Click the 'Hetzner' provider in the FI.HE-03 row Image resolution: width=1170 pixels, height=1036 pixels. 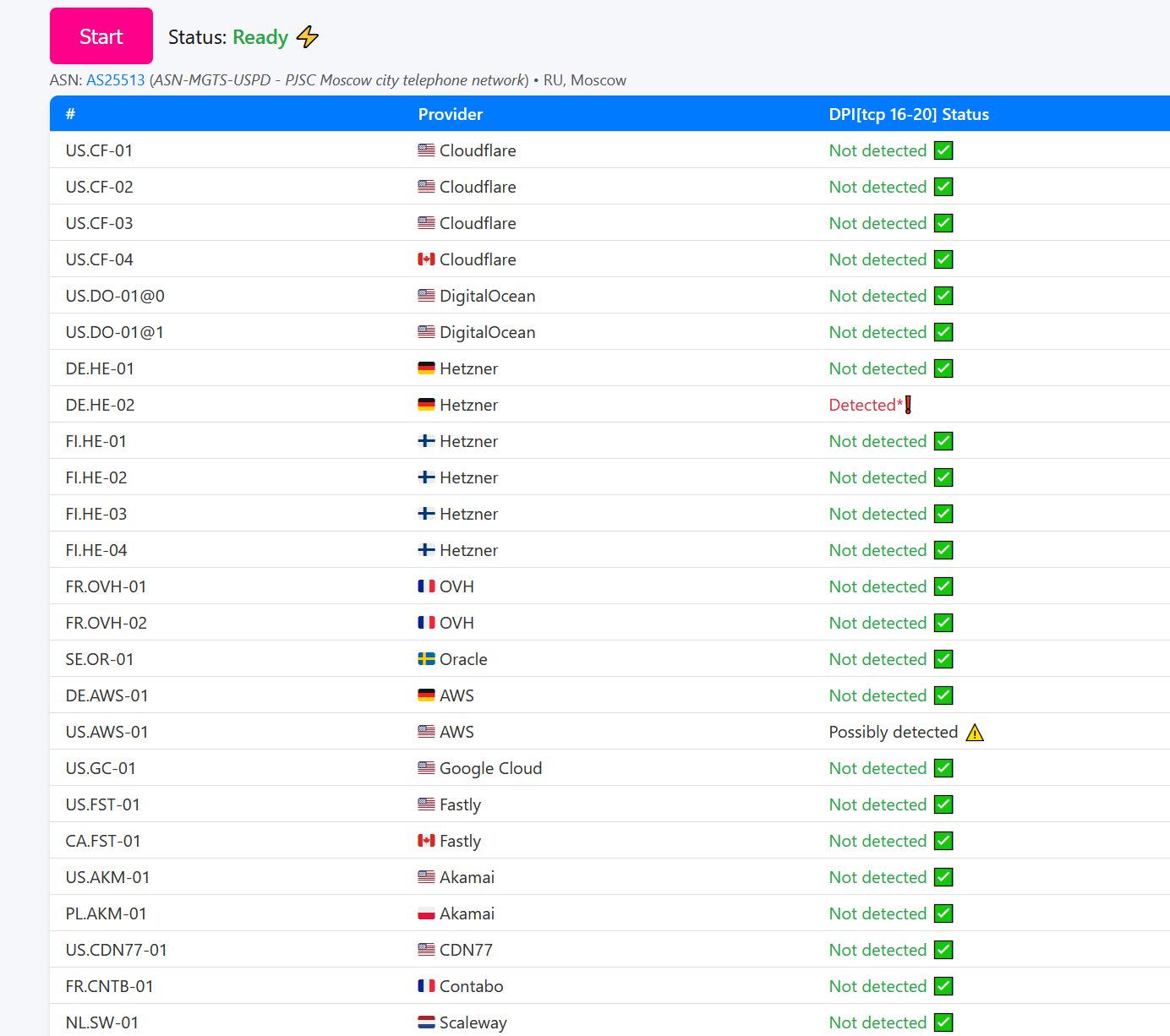pyautogui.click(x=469, y=514)
